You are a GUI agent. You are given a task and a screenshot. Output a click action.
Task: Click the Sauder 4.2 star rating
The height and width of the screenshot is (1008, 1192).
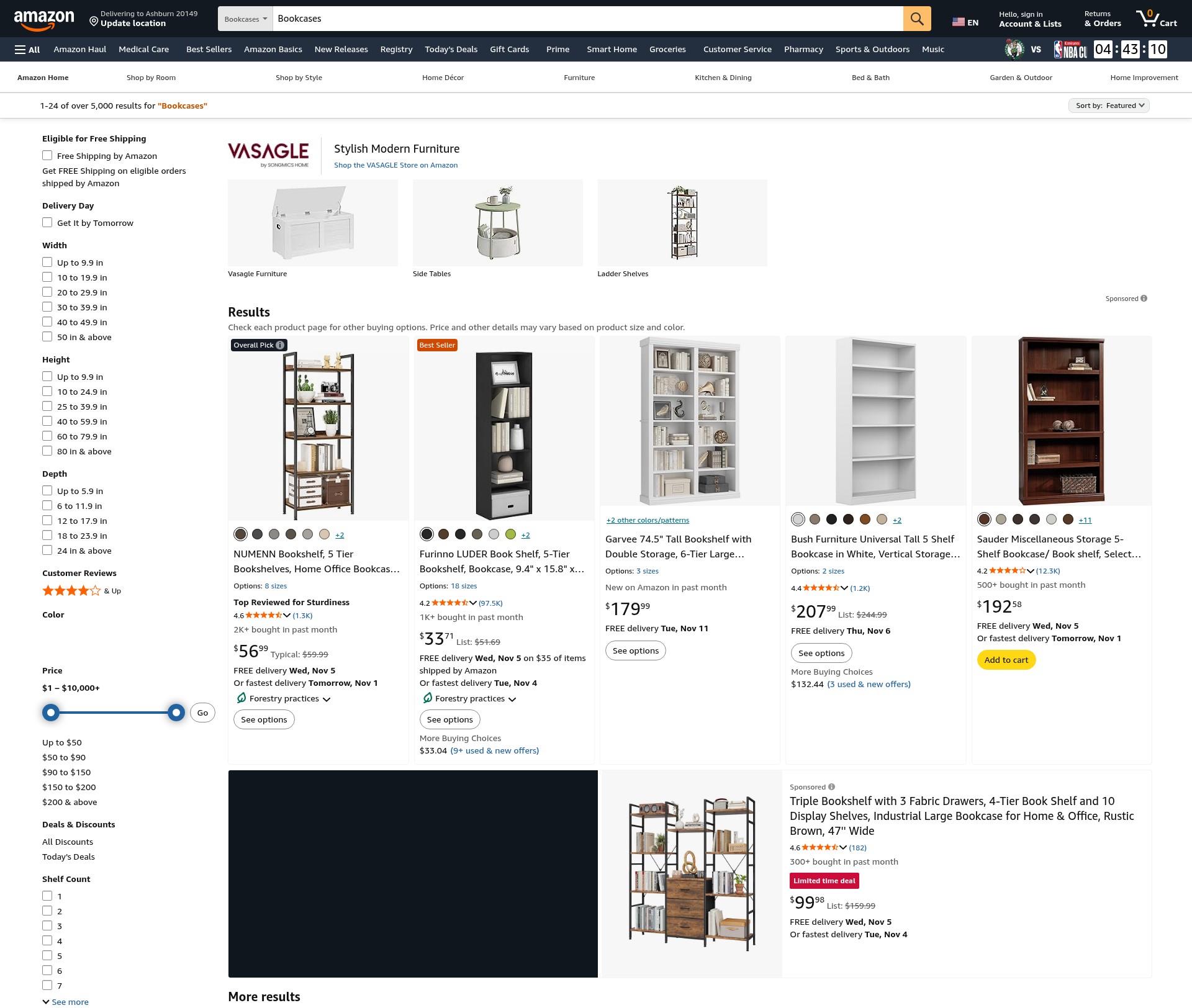(1007, 570)
